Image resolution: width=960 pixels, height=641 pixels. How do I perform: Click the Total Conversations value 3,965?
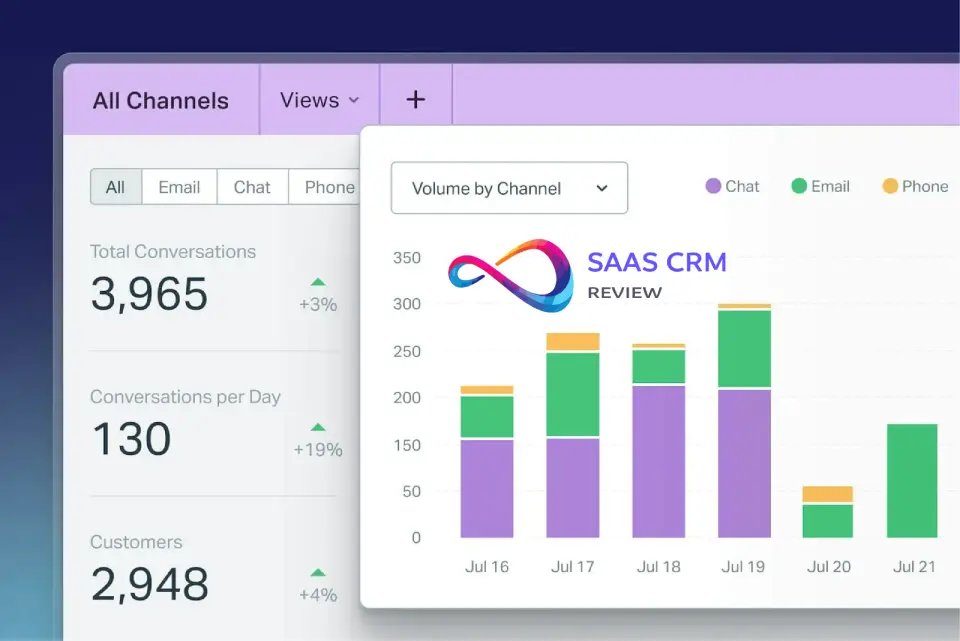149,294
